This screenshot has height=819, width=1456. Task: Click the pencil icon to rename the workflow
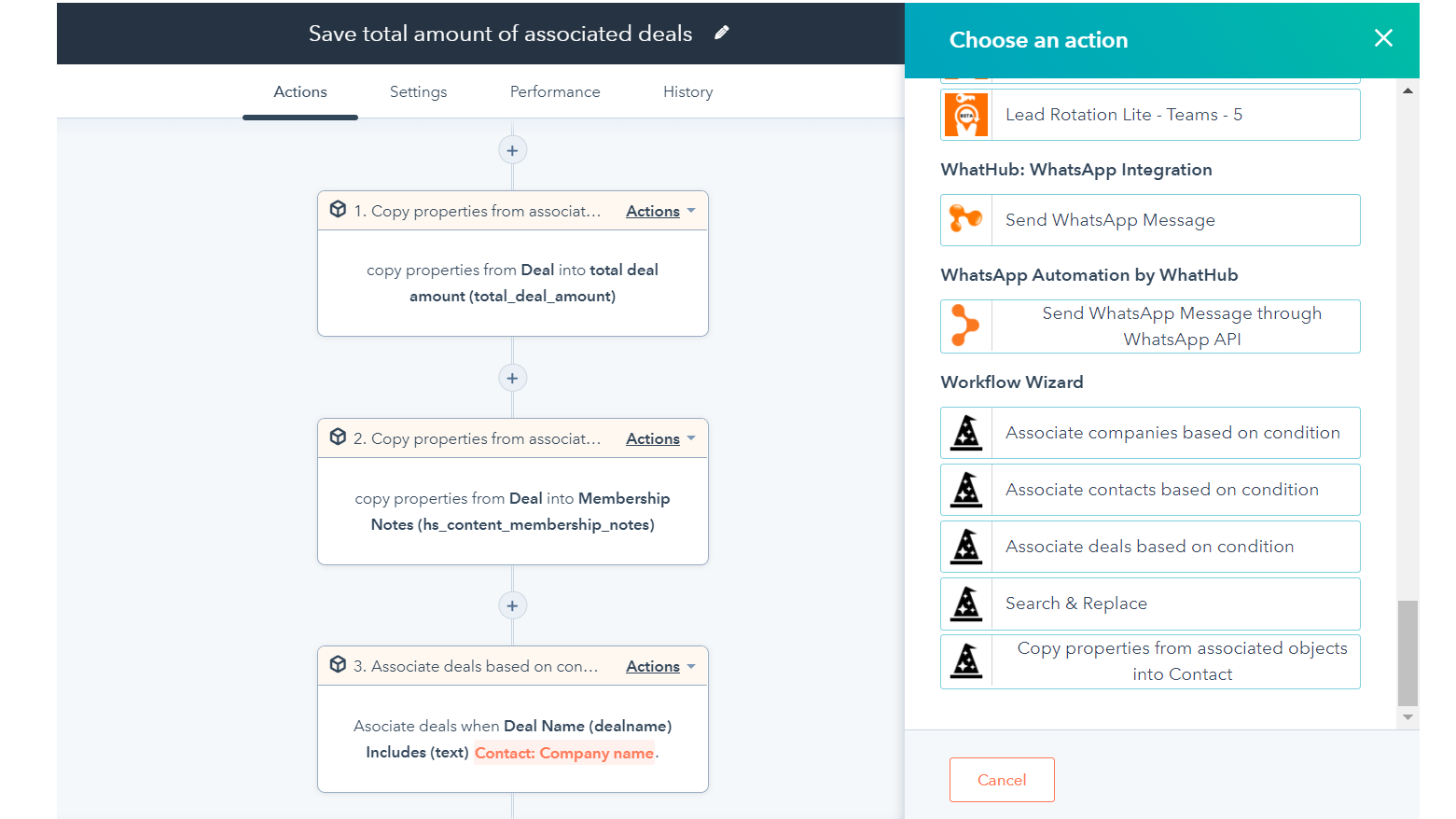[x=722, y=33]
